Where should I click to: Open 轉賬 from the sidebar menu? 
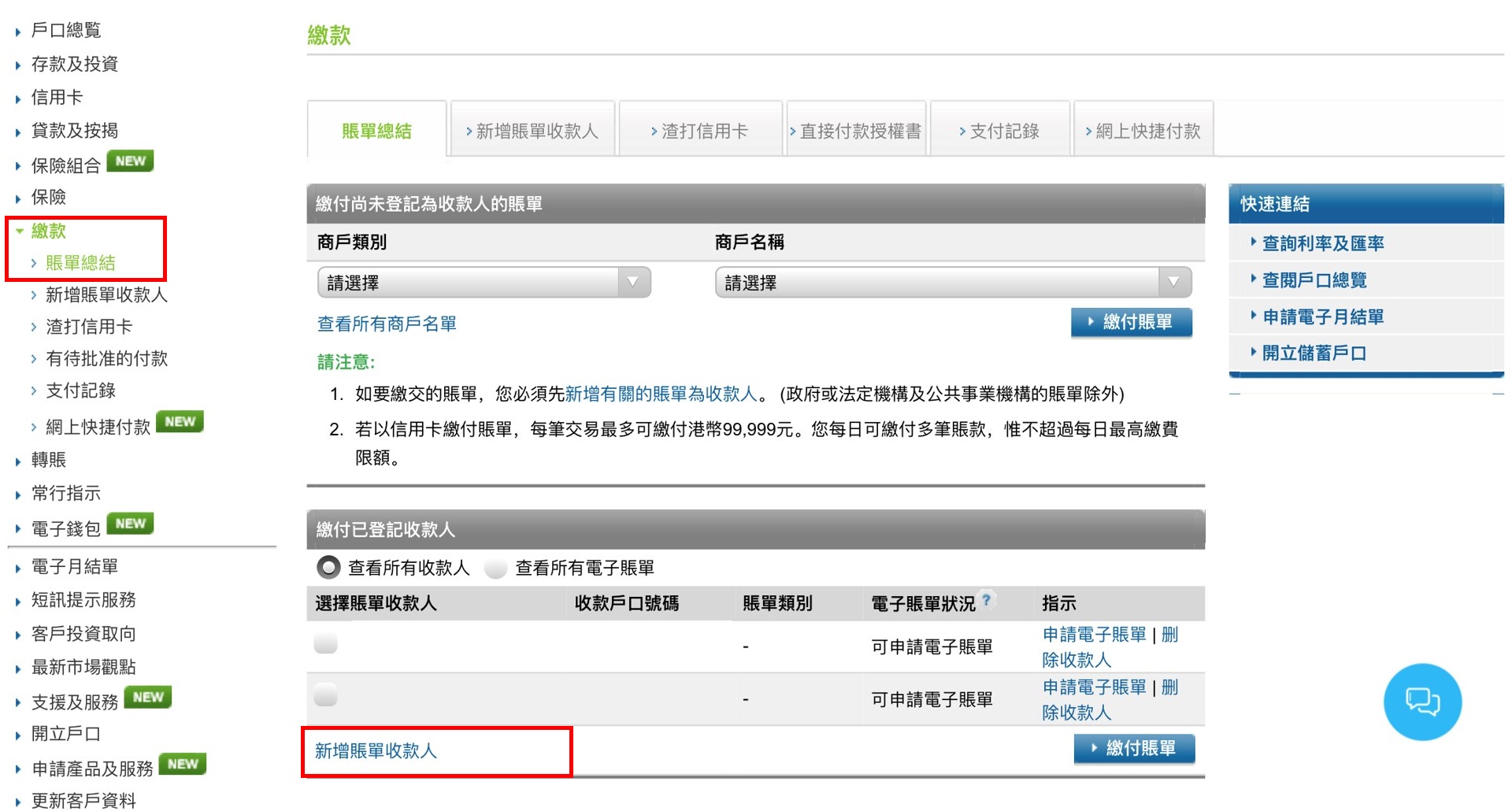tap(49, 459)
